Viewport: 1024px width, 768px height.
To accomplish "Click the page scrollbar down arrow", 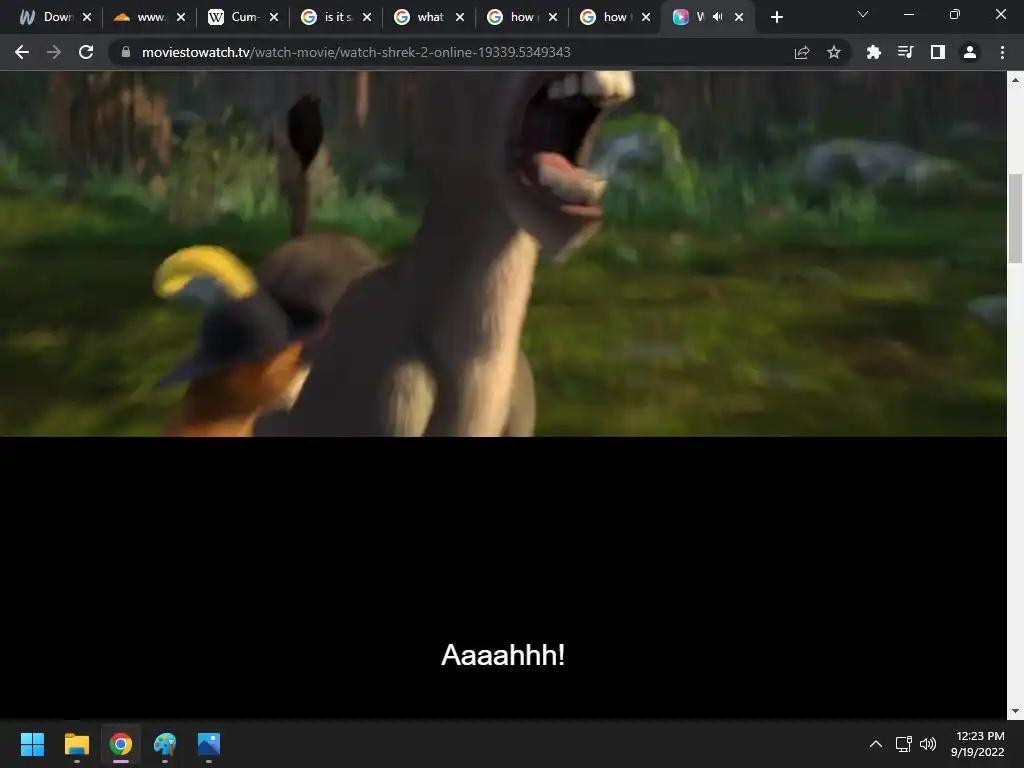I will [x=1015, y=711].
